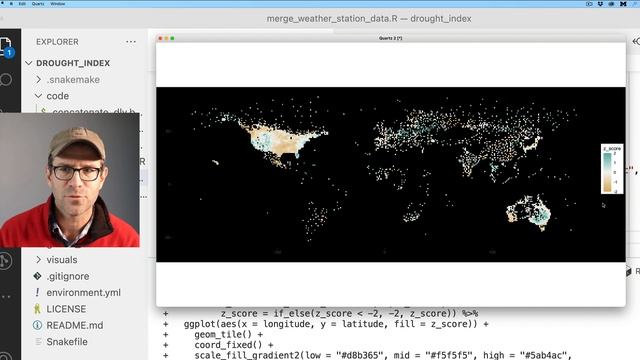Click the README.md info file icon
Viewport: 640px width, 360px height.
coord(38,325)
